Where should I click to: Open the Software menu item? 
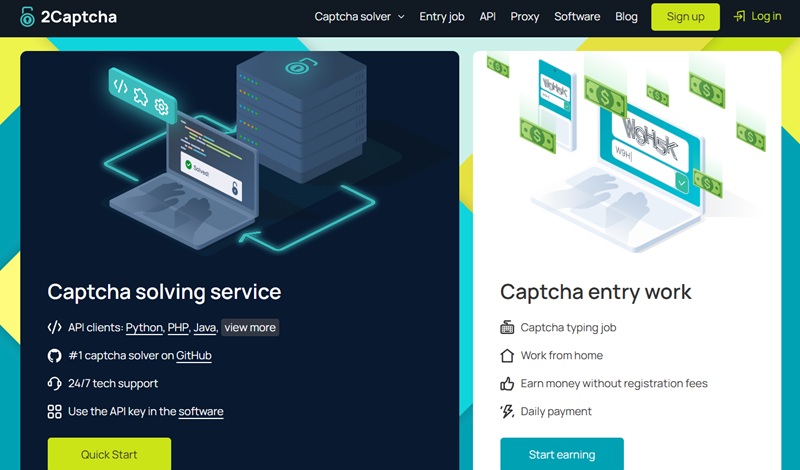[577, 17]
